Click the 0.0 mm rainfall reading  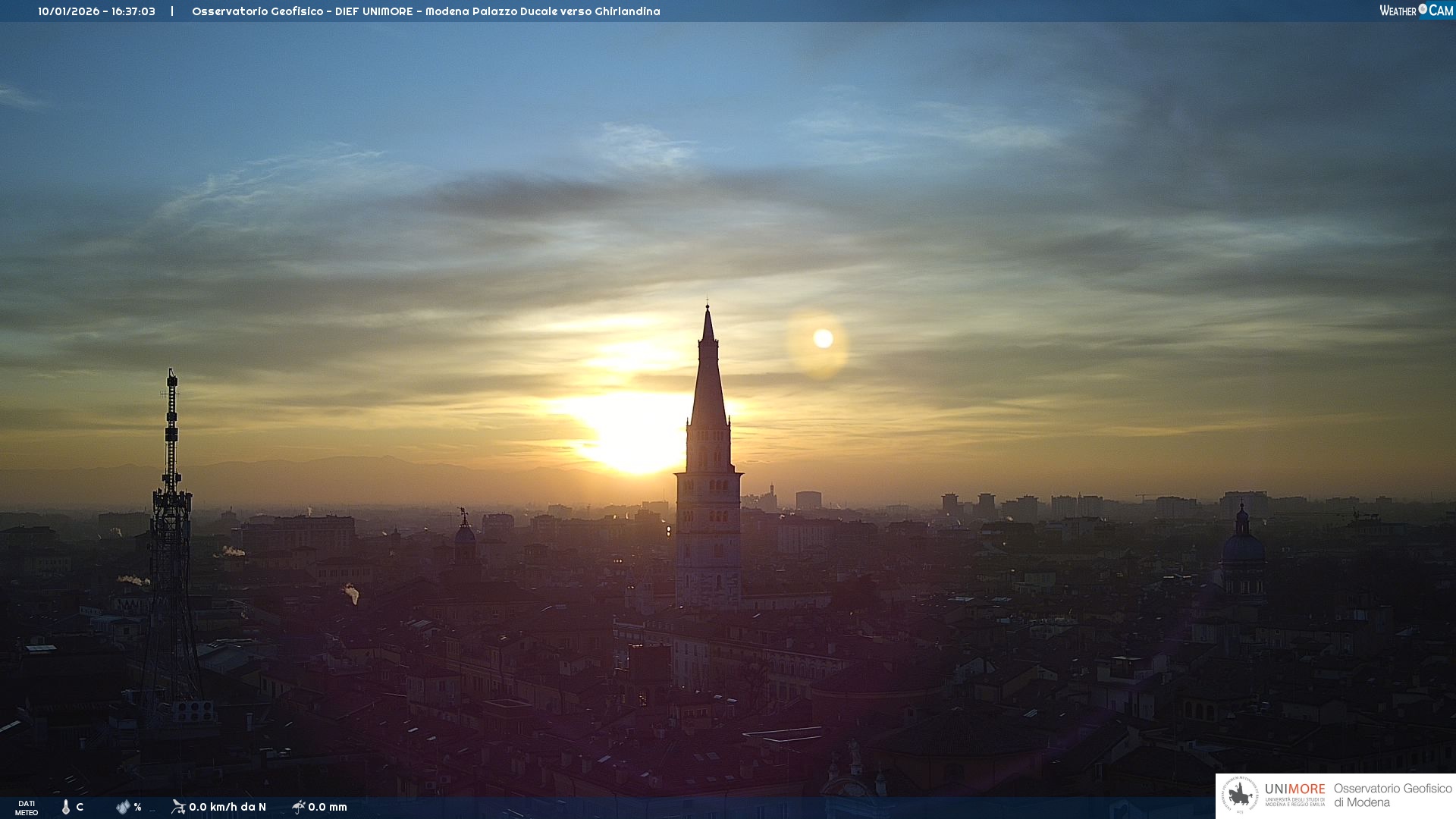click(328, 807)
